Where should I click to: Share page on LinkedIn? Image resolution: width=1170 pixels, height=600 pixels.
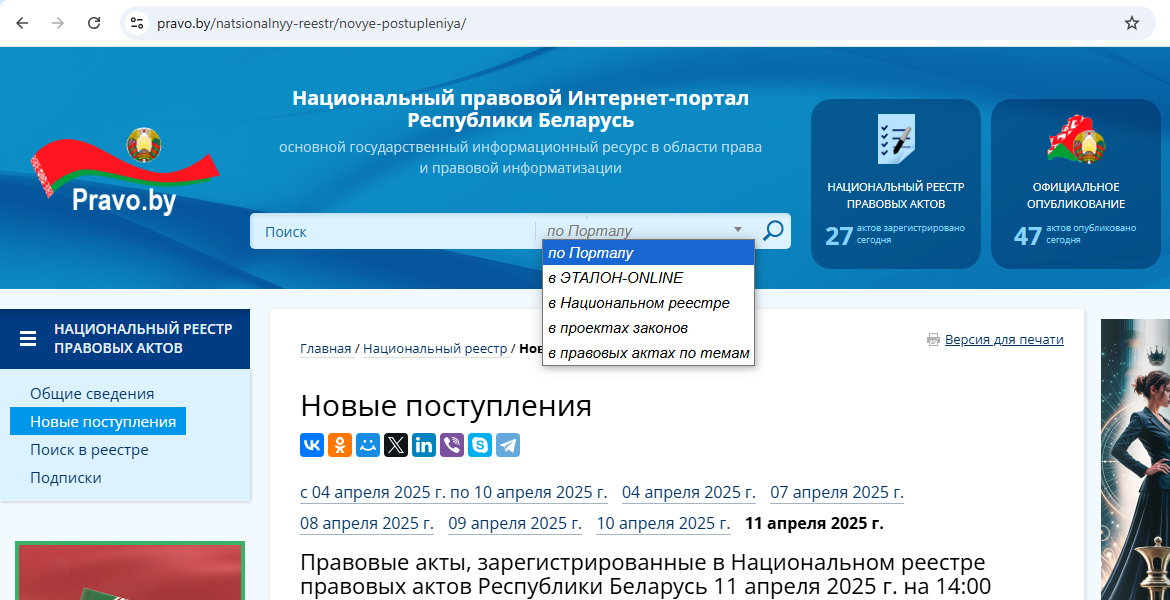click(424, 445)
